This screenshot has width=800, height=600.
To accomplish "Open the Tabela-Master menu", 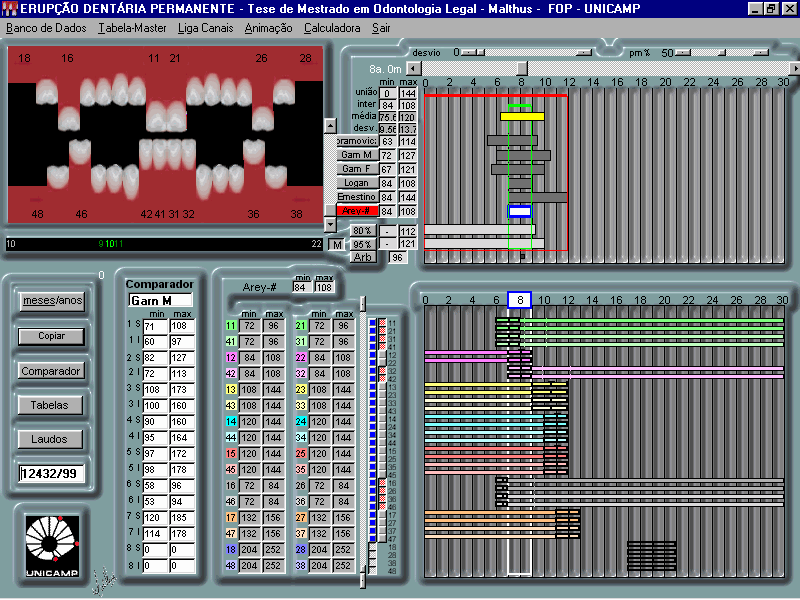I will pyautogui.click(x=132, y=28).
